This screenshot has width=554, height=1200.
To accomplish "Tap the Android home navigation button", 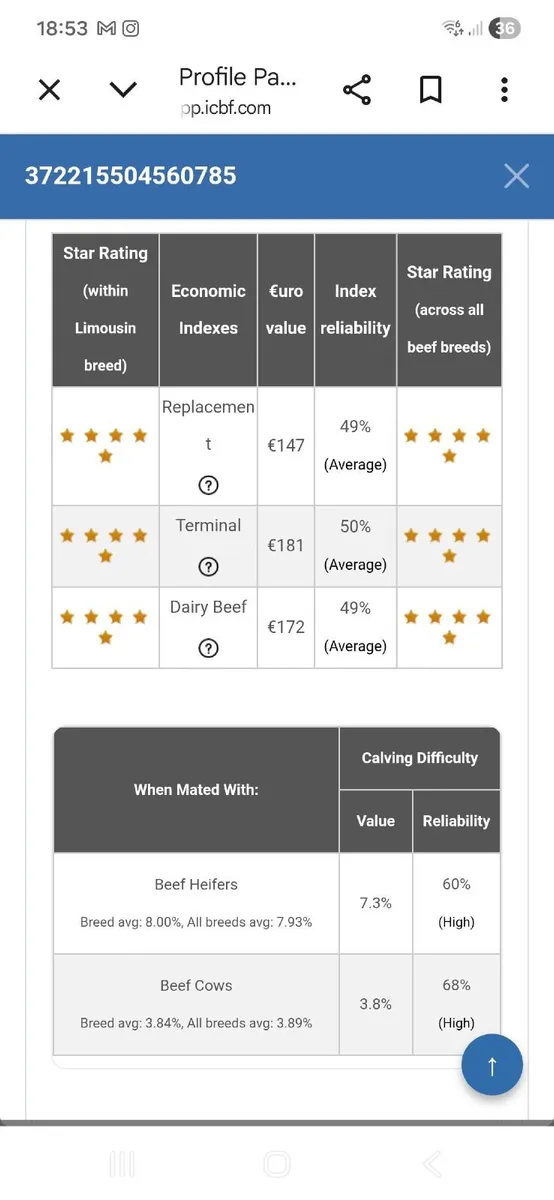I will click(x=277, y=1164).
